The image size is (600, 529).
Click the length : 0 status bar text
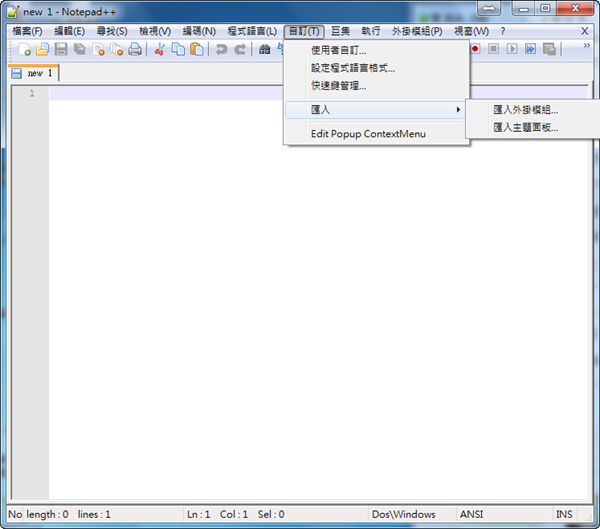point(47,514)
